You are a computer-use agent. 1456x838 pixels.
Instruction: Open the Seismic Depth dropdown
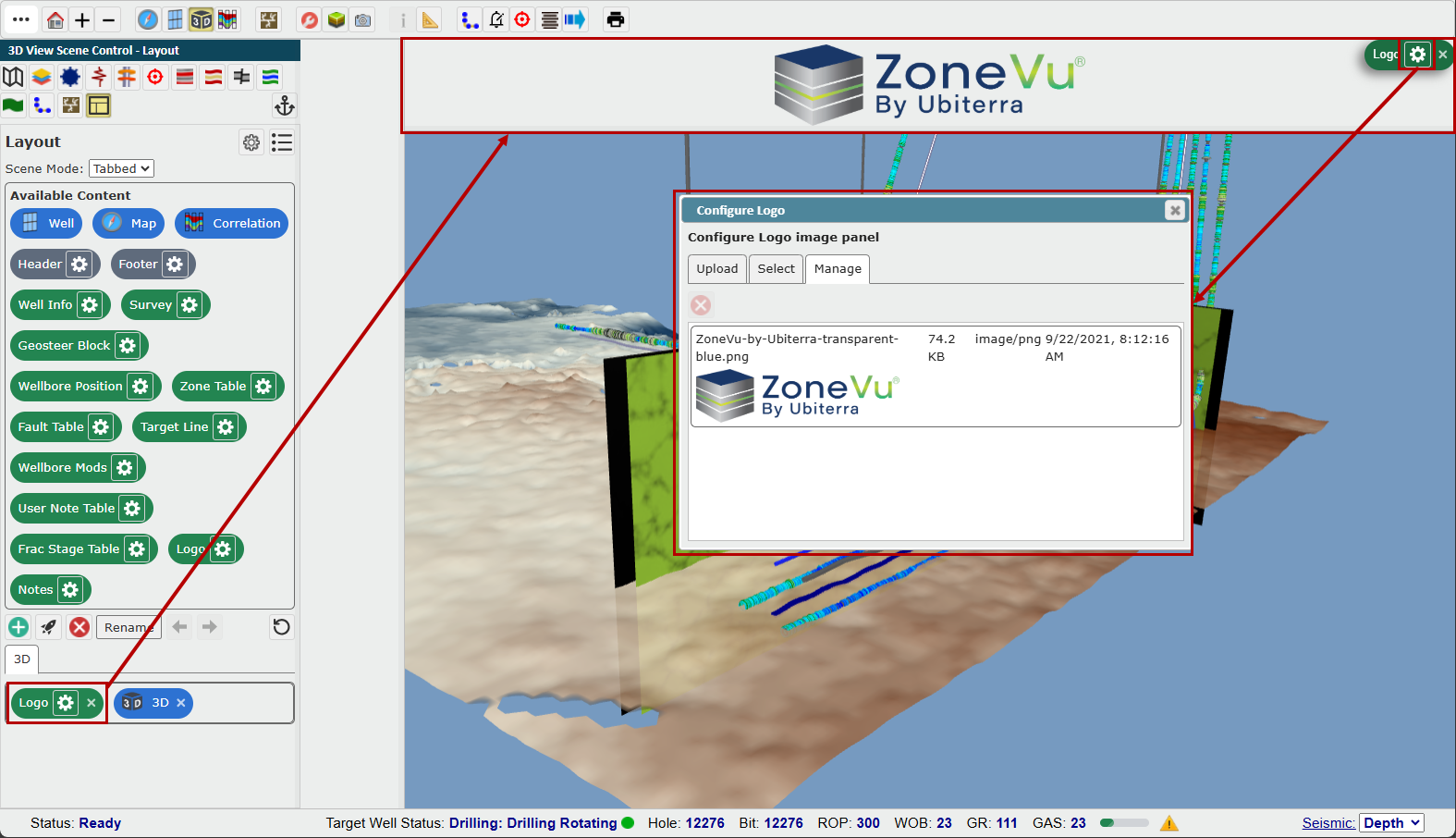click(x=1391, y=823)
